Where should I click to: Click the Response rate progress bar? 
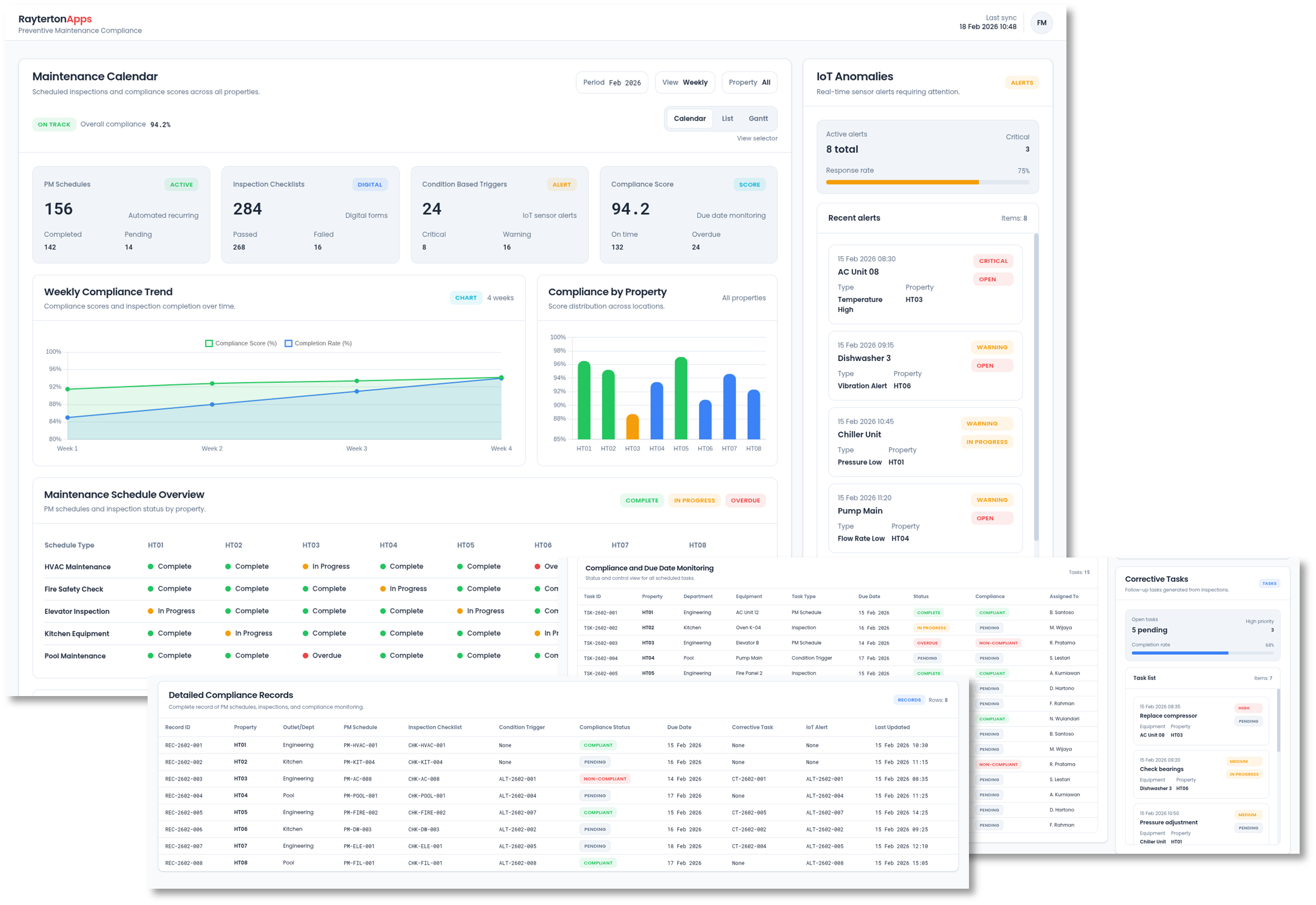pos(927,182)
